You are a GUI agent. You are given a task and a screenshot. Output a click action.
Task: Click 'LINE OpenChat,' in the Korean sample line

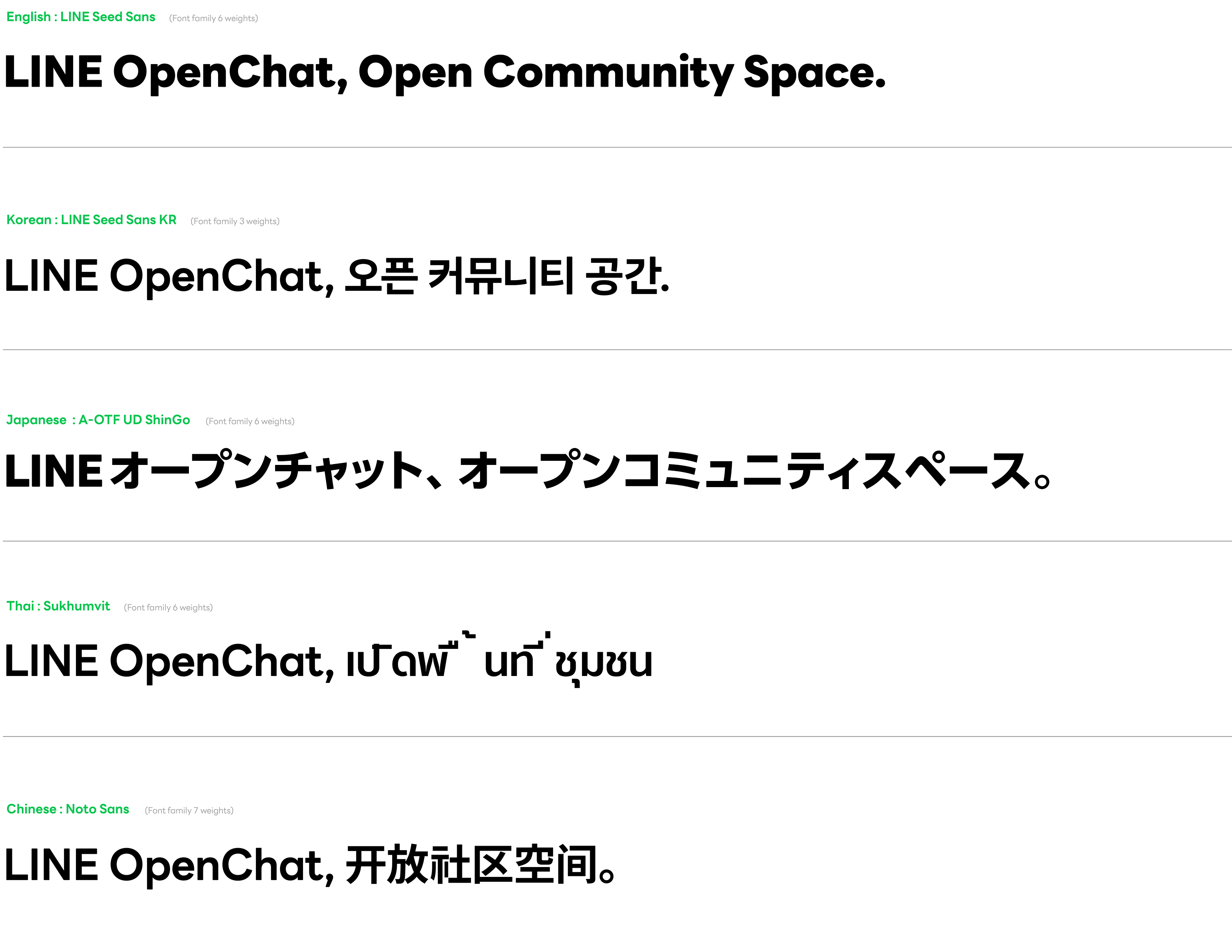(169, 277)
